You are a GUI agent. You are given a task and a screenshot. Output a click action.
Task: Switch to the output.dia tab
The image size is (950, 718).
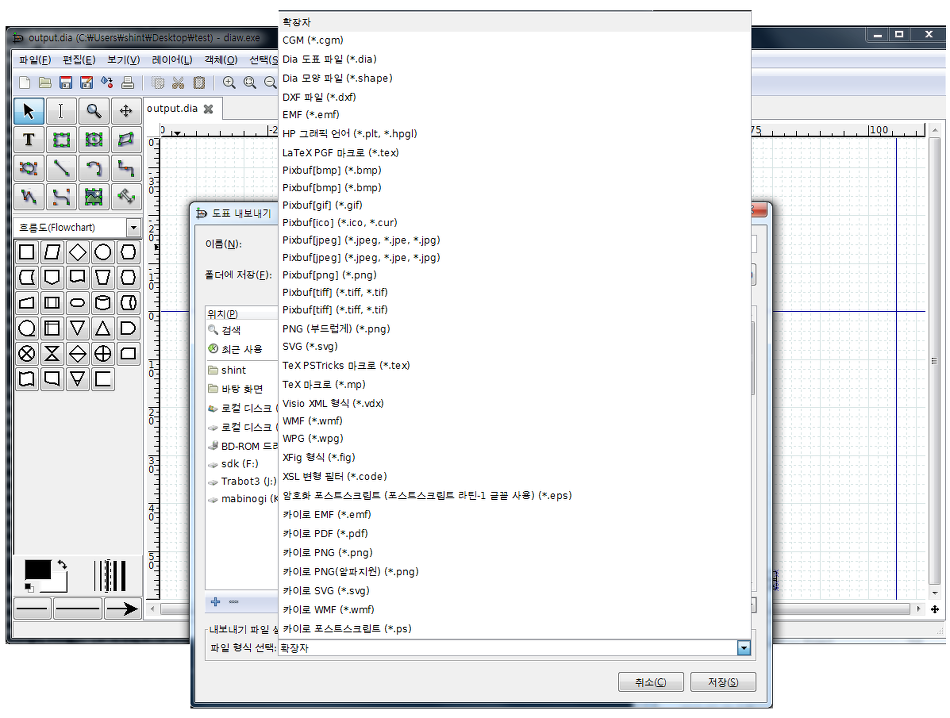pyautogui.click(x=172, y=108)
